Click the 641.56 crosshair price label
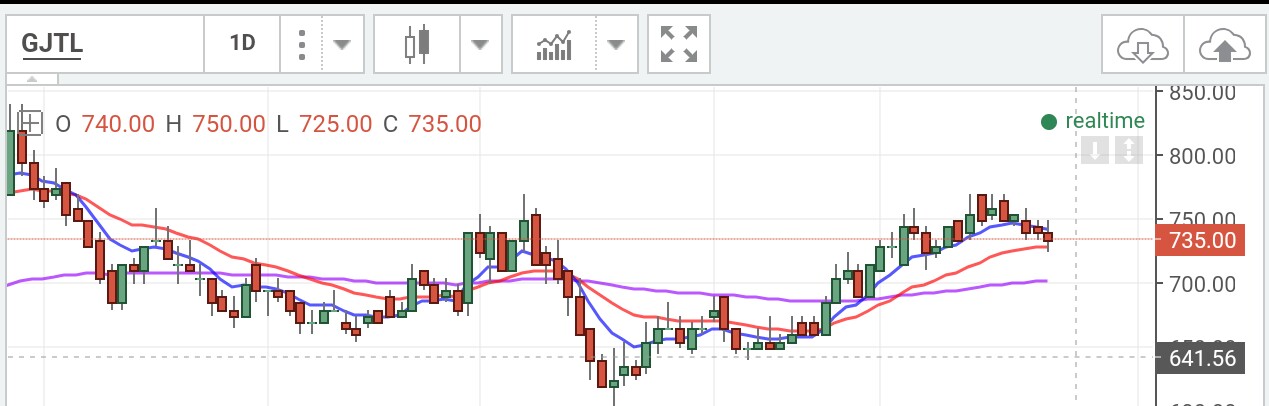1269x406 pixels. point(1200,357)
